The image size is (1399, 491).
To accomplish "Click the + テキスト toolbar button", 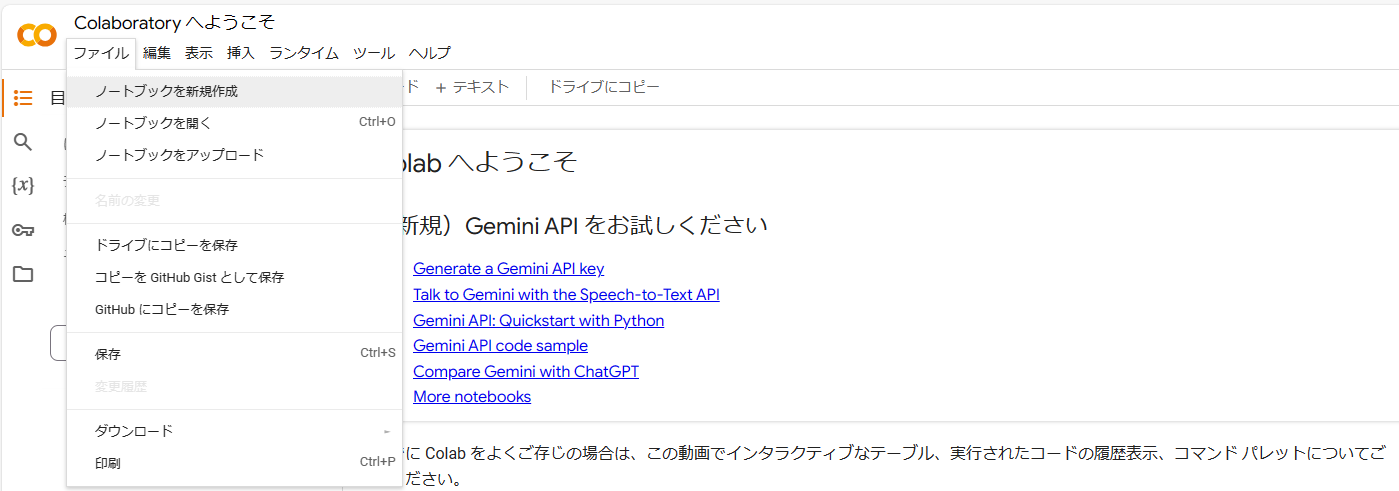I will [x=472, y=87].
